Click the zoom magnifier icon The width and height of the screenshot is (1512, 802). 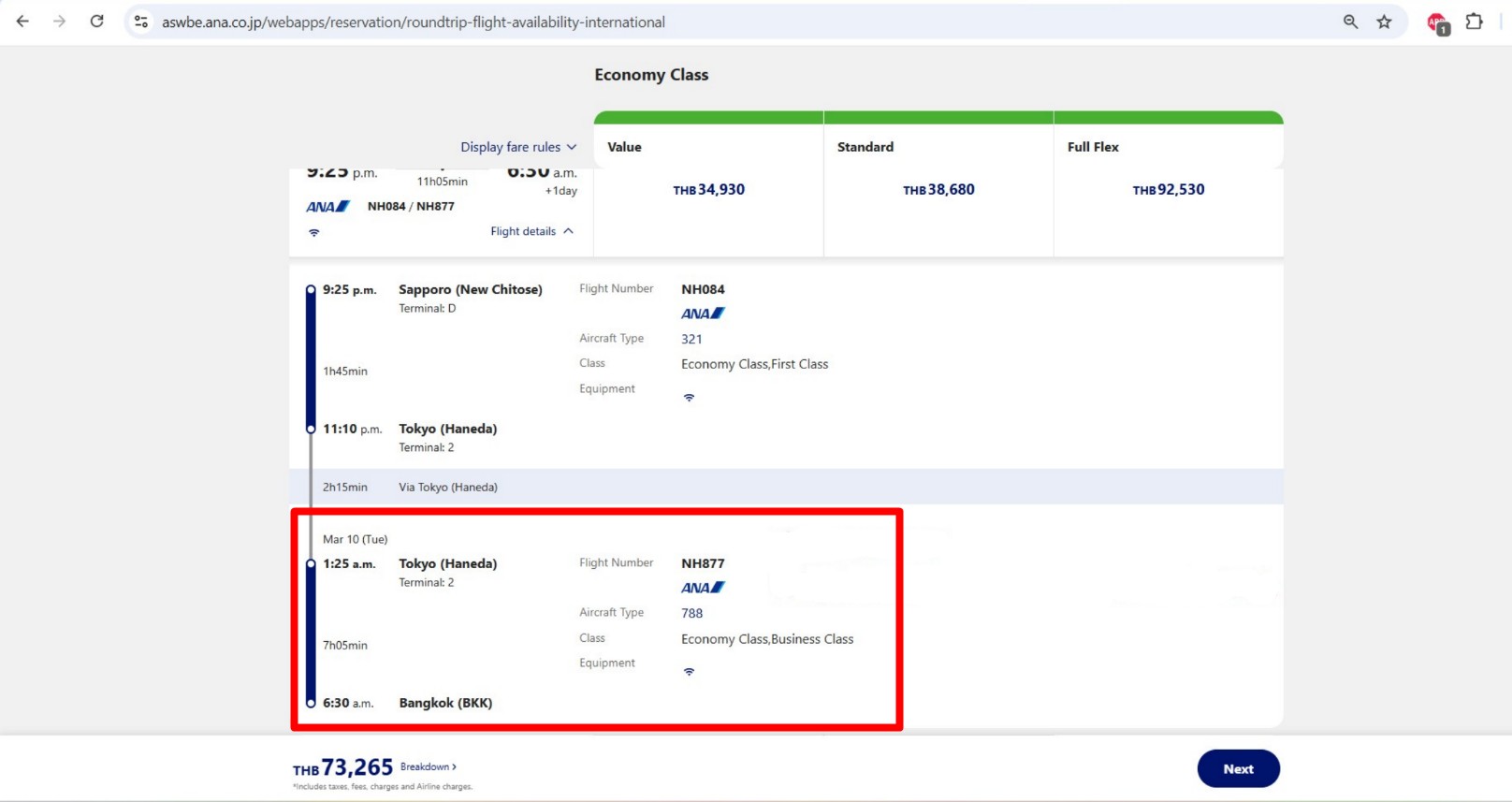[x=1350, y=22]
